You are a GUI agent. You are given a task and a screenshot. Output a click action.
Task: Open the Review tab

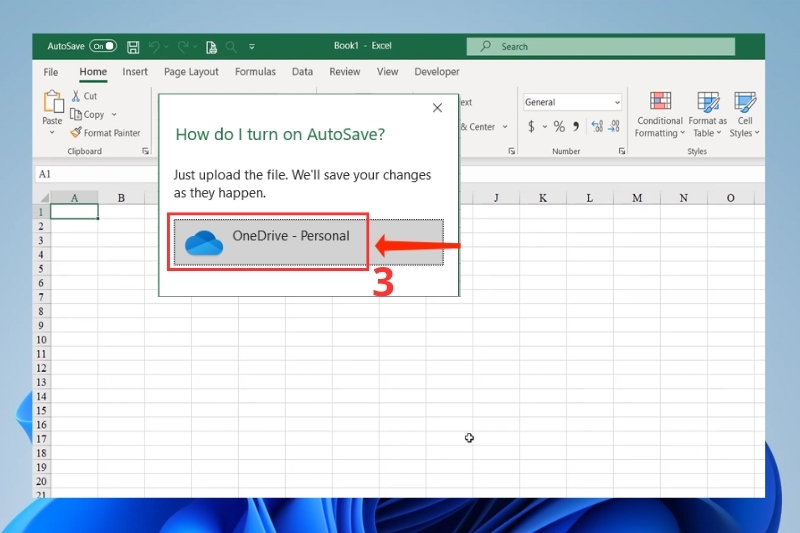[344, 72]
